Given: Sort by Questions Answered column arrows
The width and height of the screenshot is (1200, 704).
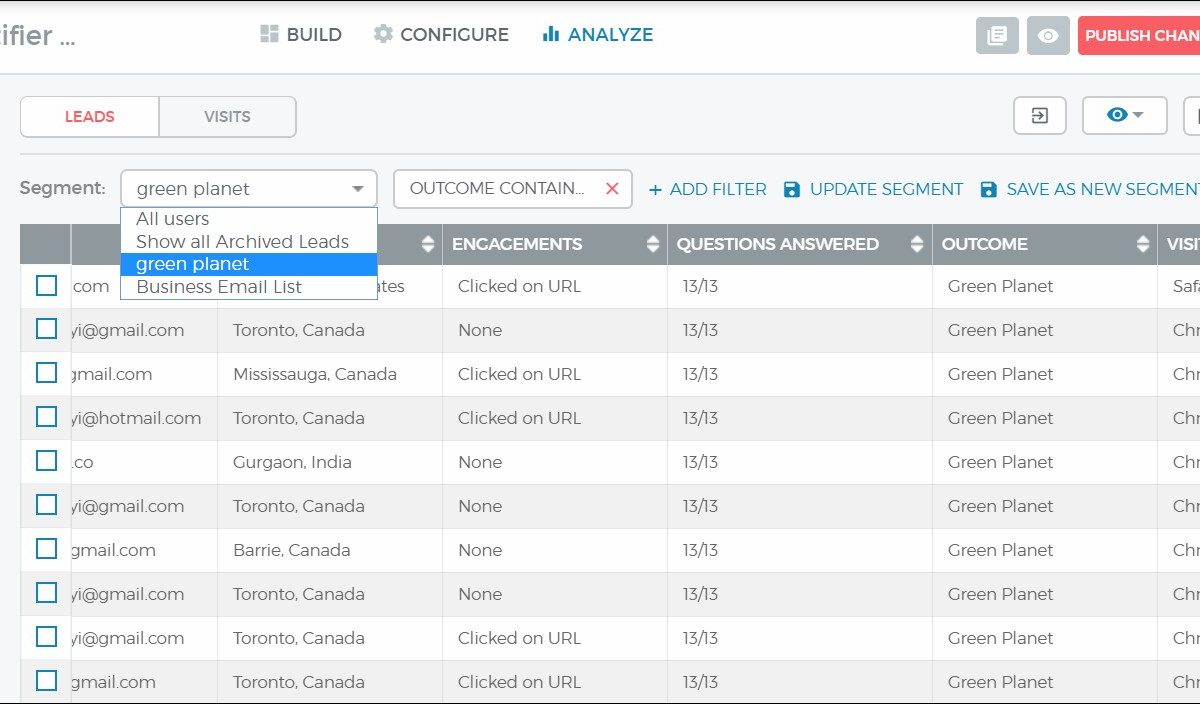Looking at the screenshot, I should (918, 244).
